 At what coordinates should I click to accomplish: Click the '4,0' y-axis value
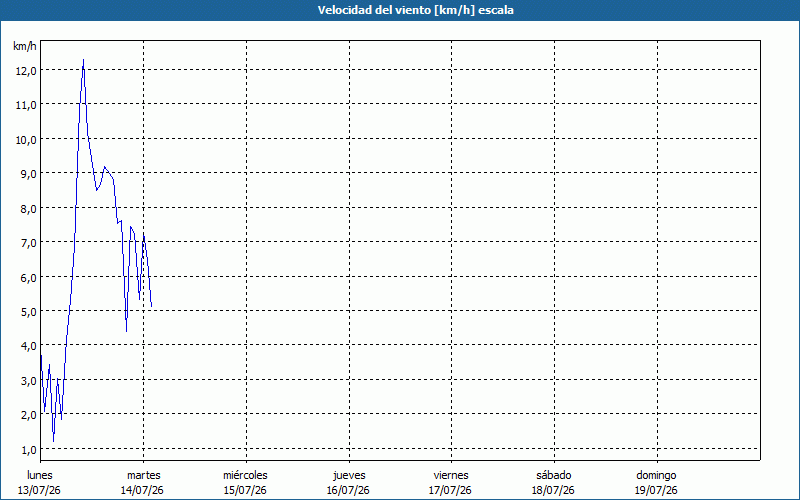[x=29, y=346]
